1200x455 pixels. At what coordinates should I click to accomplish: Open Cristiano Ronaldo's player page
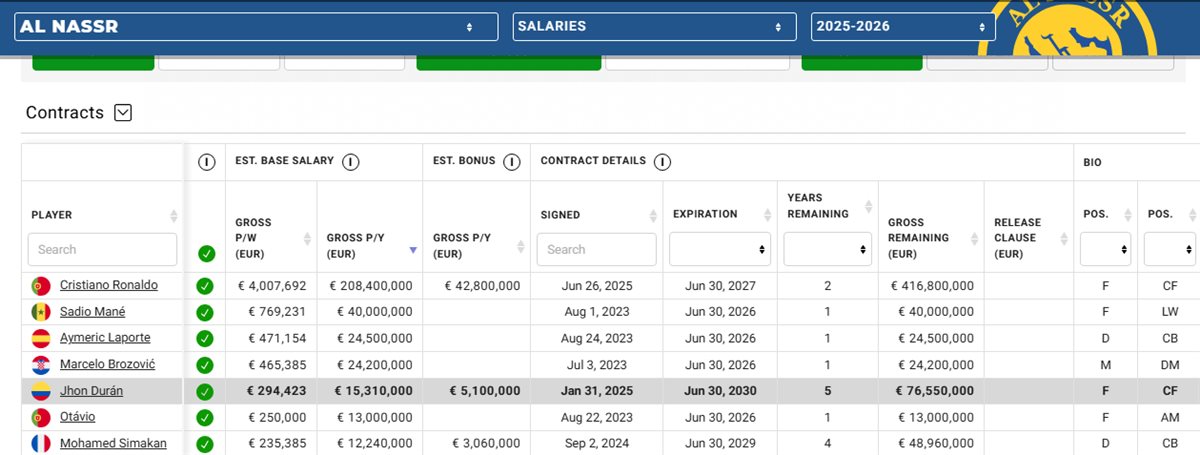(108, 286)
